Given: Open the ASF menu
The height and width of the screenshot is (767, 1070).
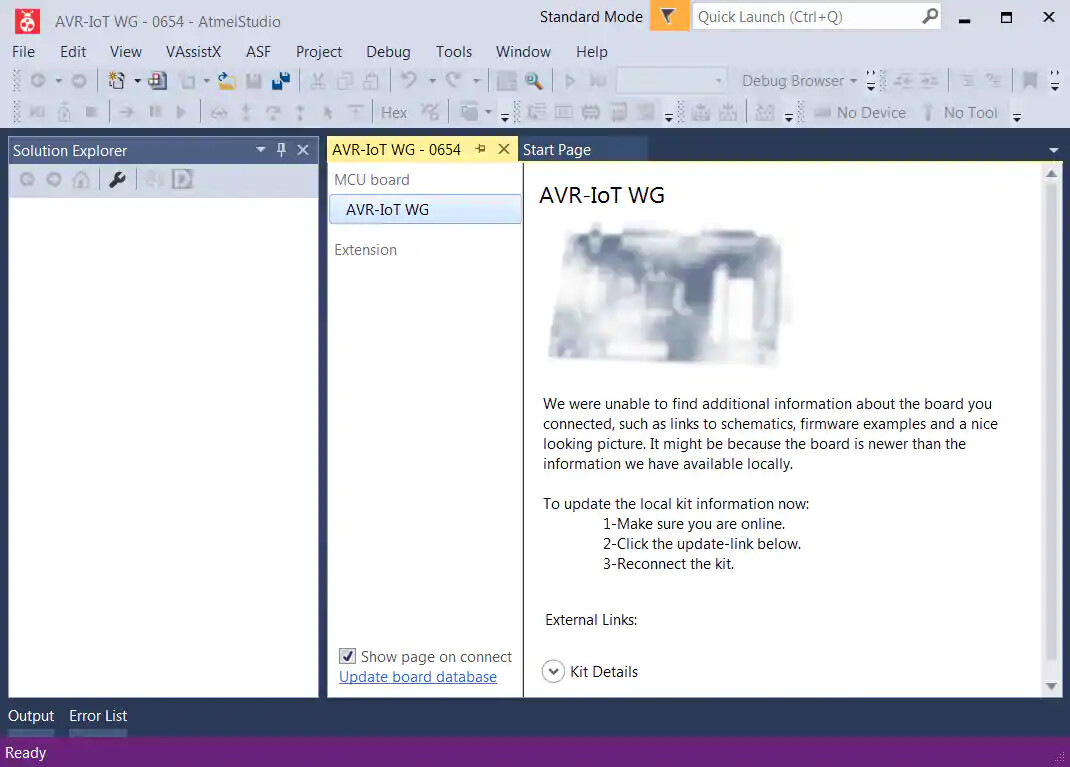Looking at the screenshot, I should (258, 52).
